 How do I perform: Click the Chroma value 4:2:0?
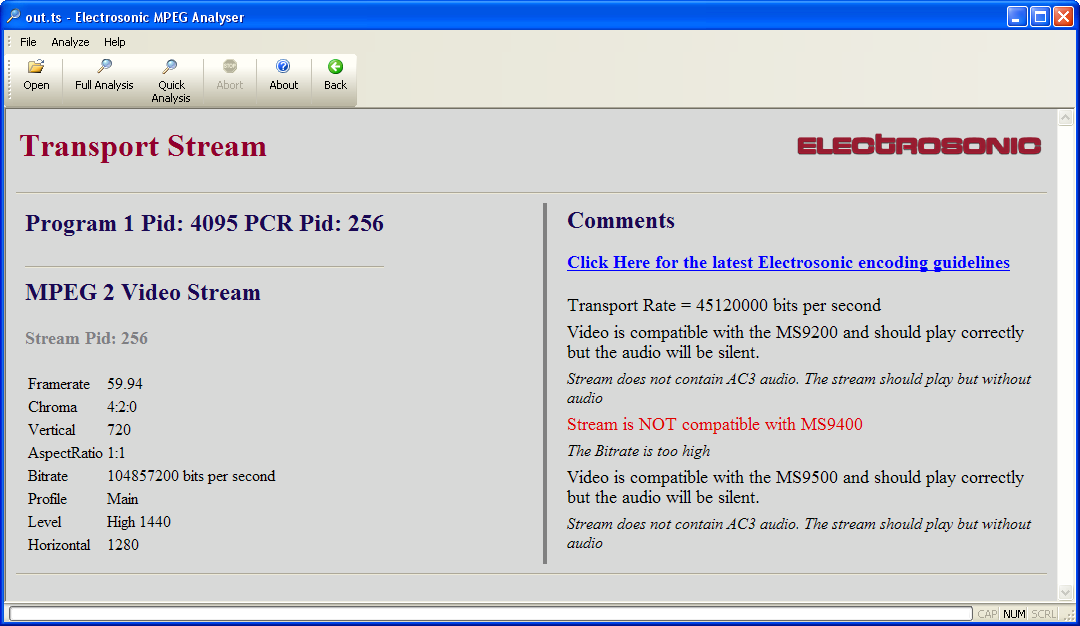point(122,407)
